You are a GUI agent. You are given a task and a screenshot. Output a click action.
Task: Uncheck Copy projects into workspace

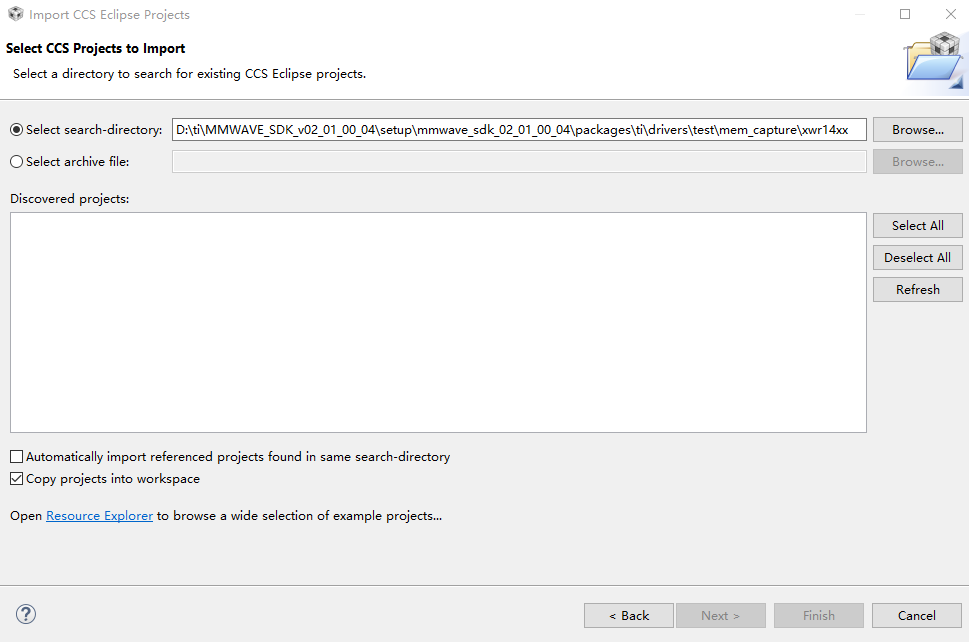pyautogui.click(x=16, y=479)
